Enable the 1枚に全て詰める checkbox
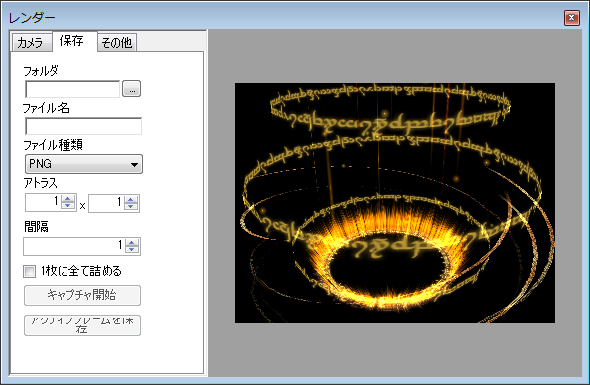Screen dimensions: 590x385 tap(30, 271)
